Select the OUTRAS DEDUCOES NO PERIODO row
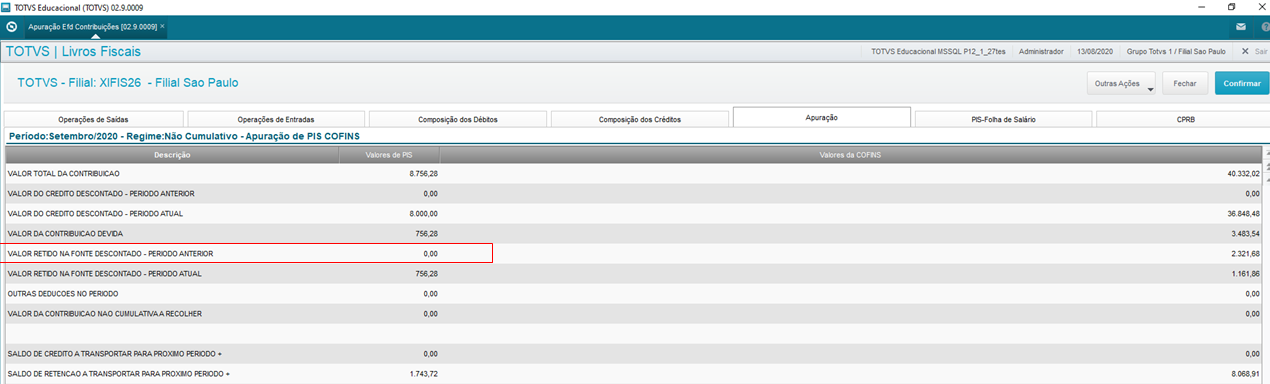The height and width of the screenshot is (384, 1270). tap(634, 294)
